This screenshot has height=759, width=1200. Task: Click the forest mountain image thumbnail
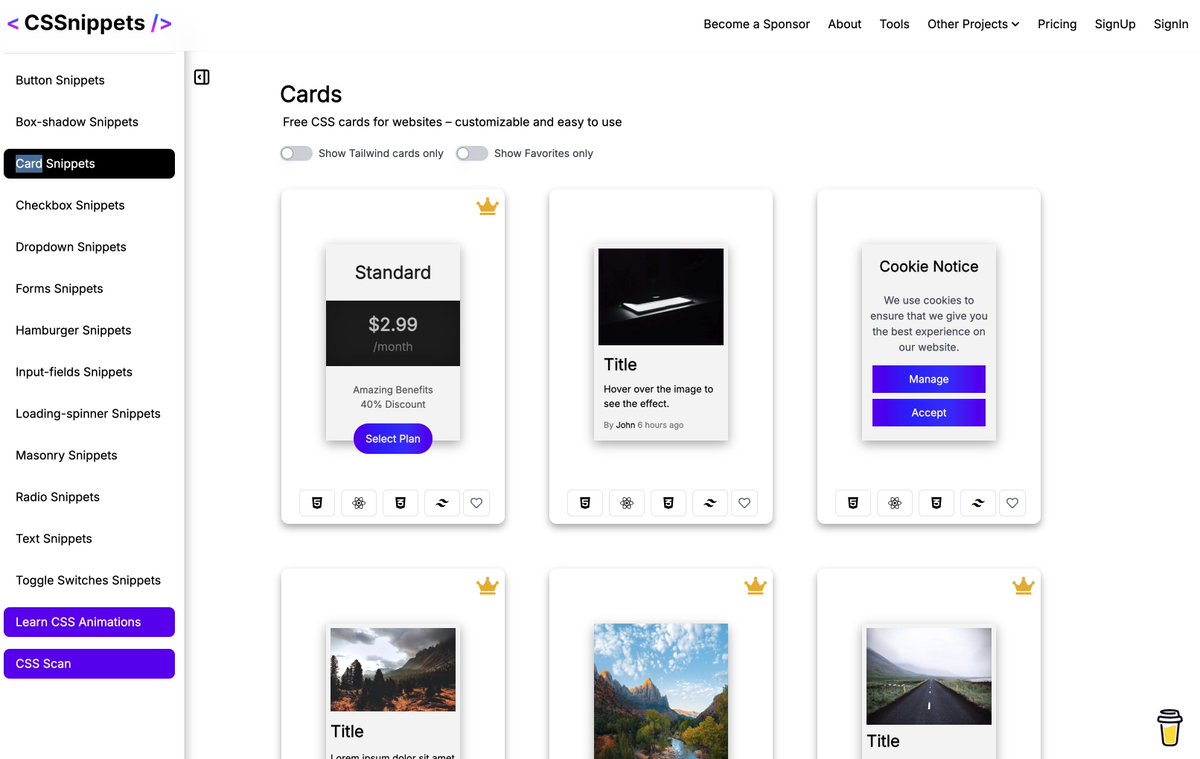click(x=393, y=670)
